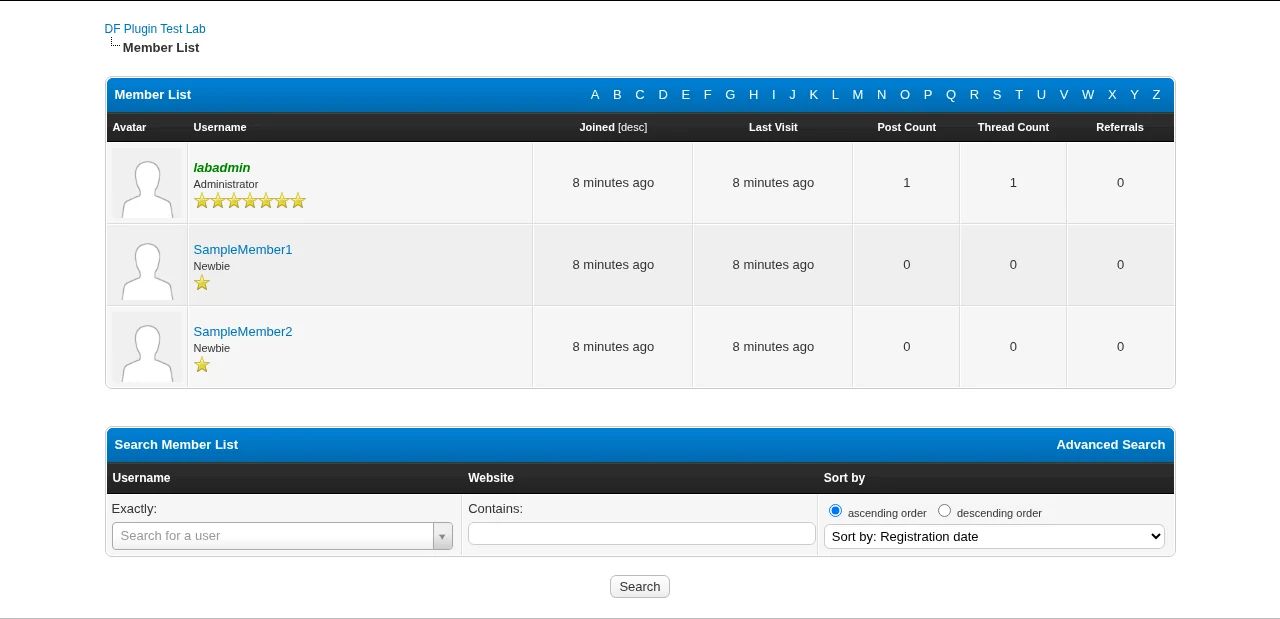Select descending order radio button
Viewport: 1280px width, 619px height.
pyautogui.click(x=944, y=511)
